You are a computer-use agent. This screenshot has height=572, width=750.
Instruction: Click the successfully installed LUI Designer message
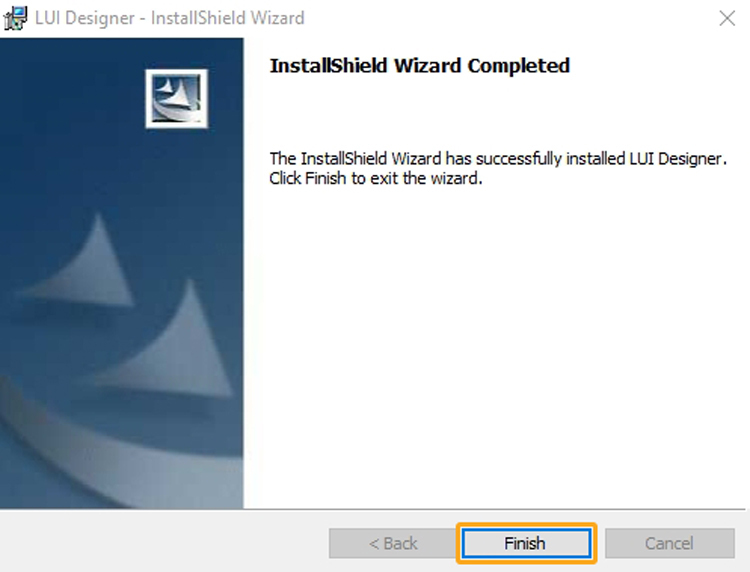498,158
